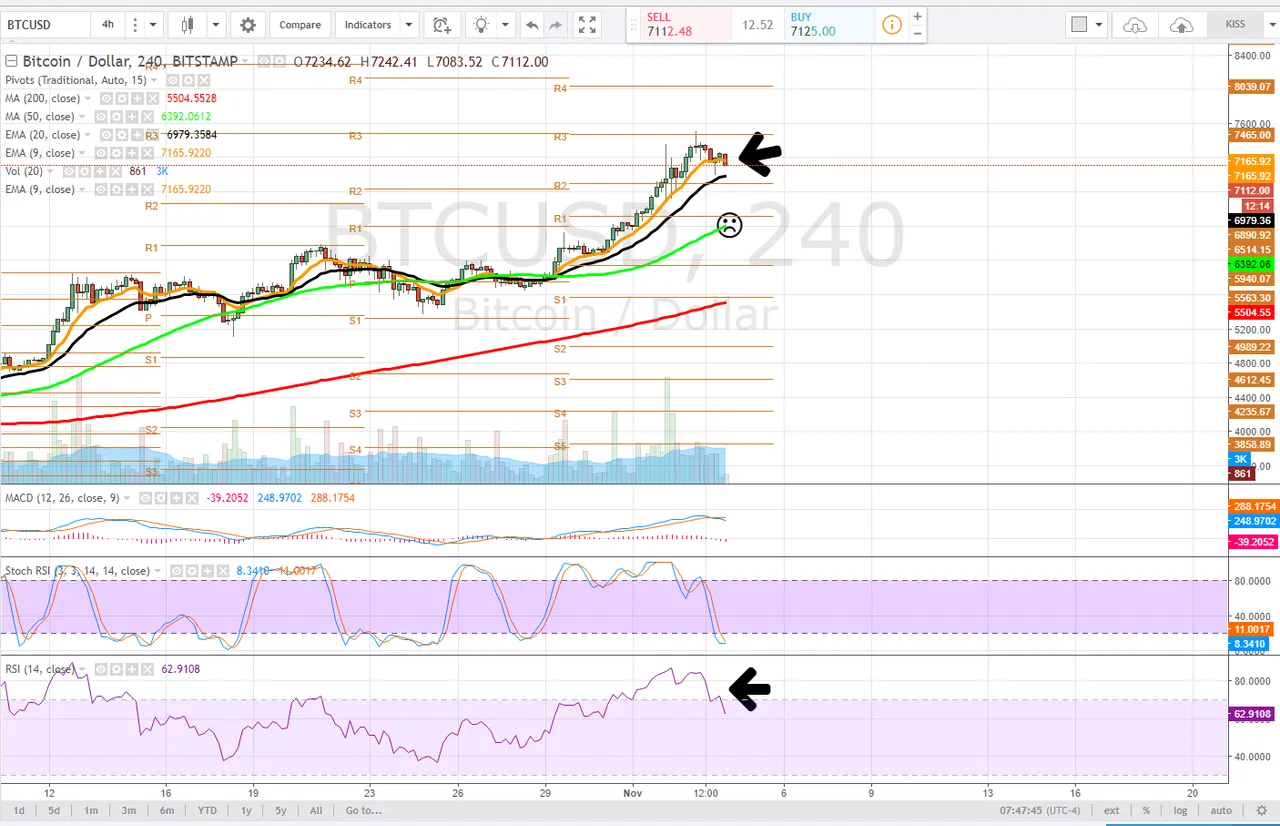Open the Indicators dialog
Viewport: 1280px width, 826px height.
pos(367,25)
